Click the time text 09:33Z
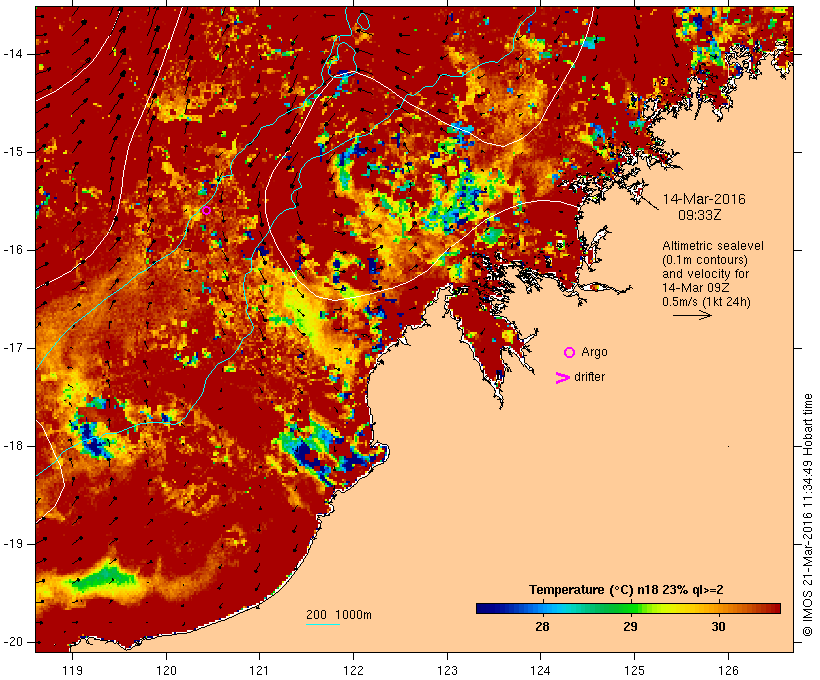Viewport: 820px width, 680px height. coord(700,215)
